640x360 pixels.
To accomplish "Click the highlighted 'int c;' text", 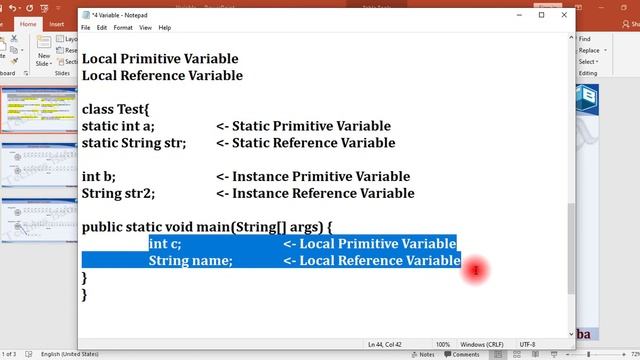I will click(x=165, y=244).
